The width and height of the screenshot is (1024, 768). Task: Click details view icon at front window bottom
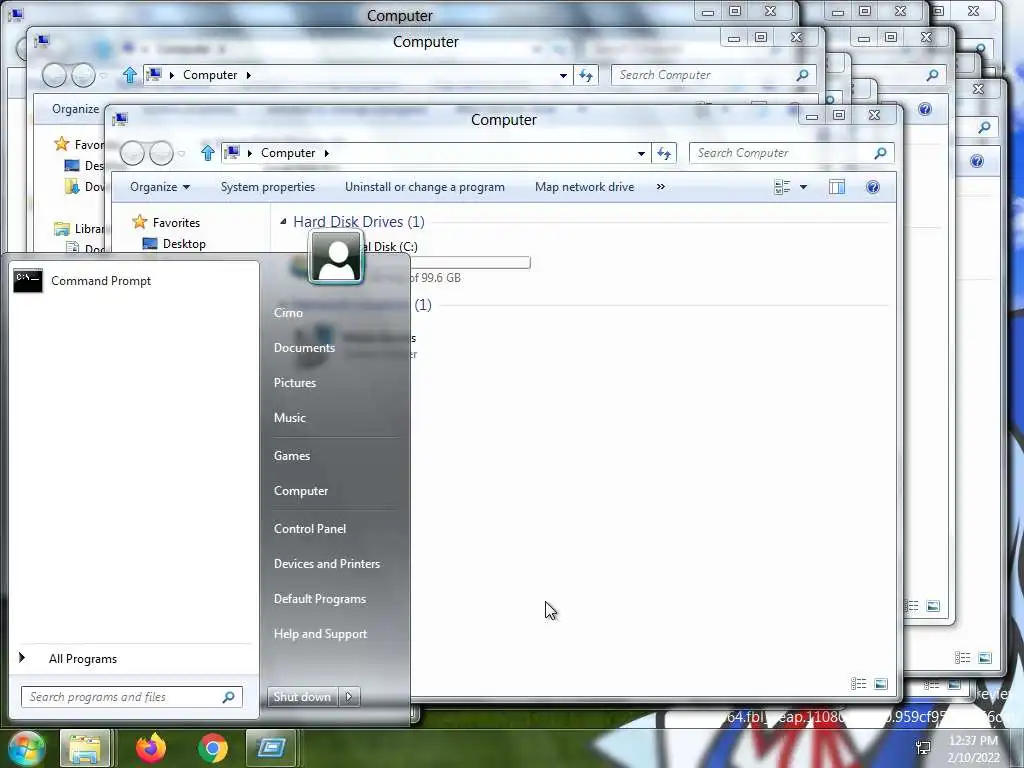pyautogui.click(x=858, y=684)
